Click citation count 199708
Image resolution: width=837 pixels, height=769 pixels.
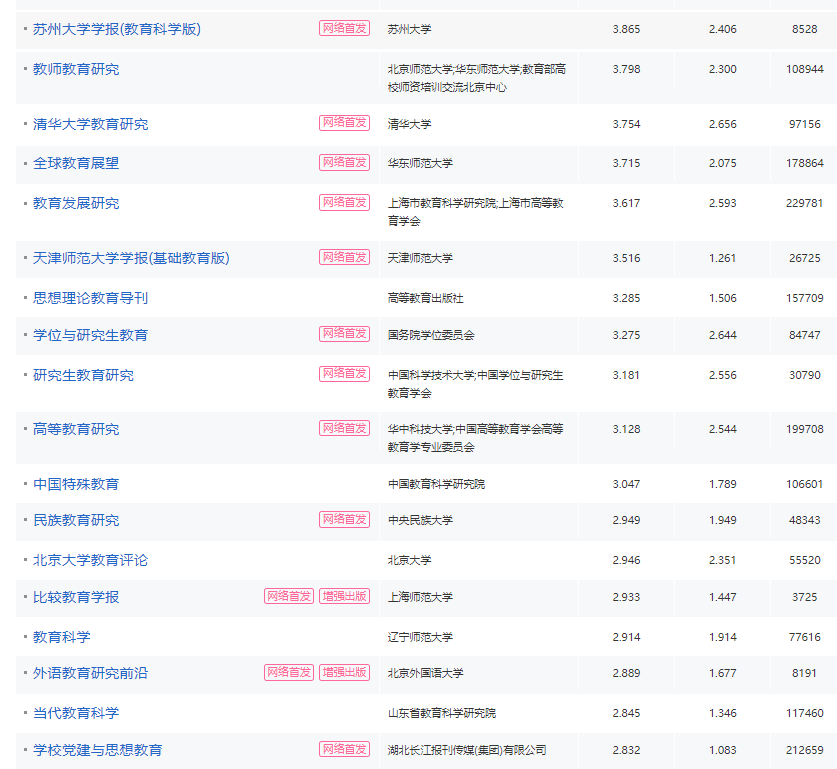tap(804, 429)
